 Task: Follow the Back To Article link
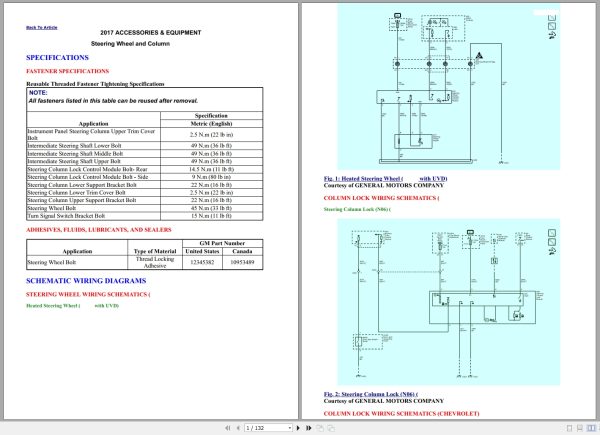tap(42, 28)
